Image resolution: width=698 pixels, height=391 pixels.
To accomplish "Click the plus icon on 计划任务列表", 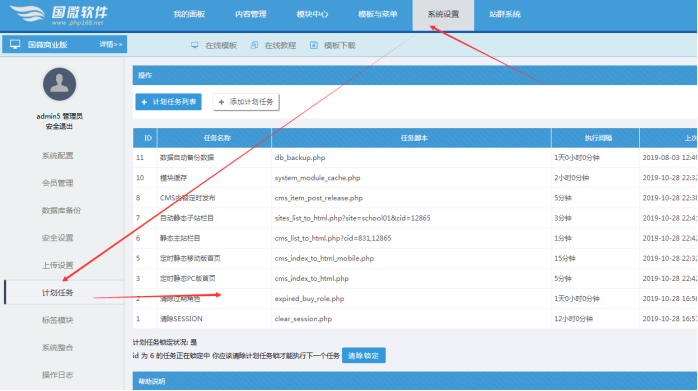I will [x=144, y=102].
